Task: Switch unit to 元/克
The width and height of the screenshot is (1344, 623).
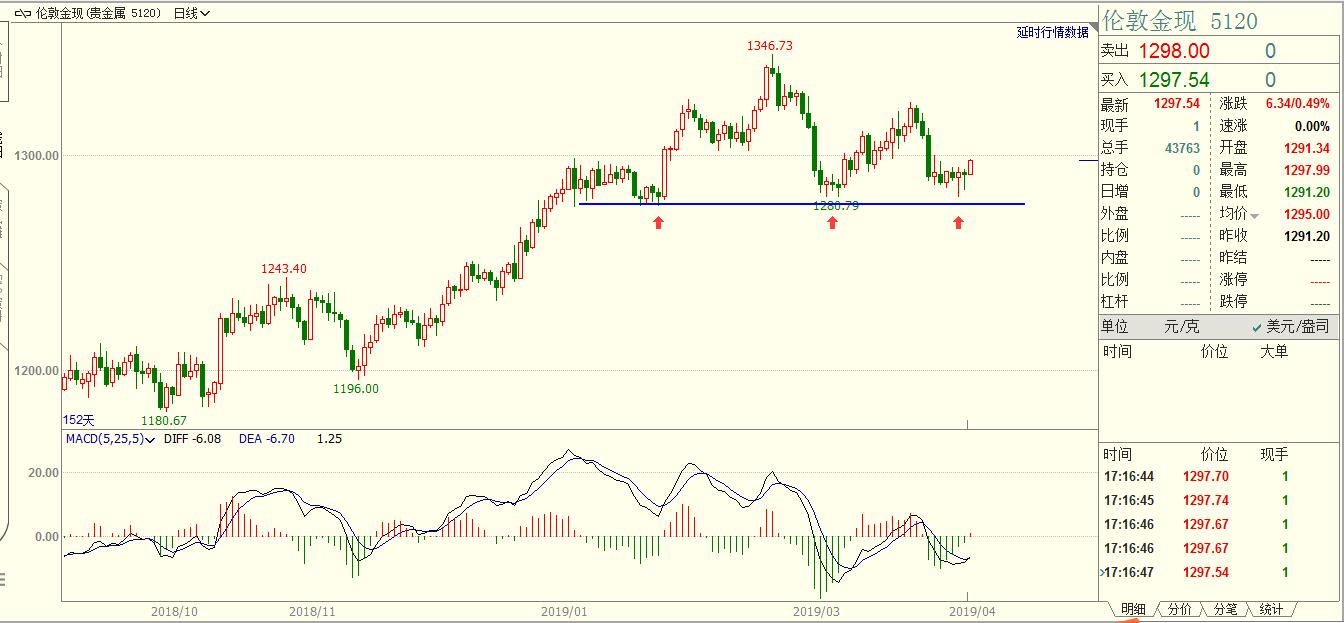Action: click(1181, 327)
